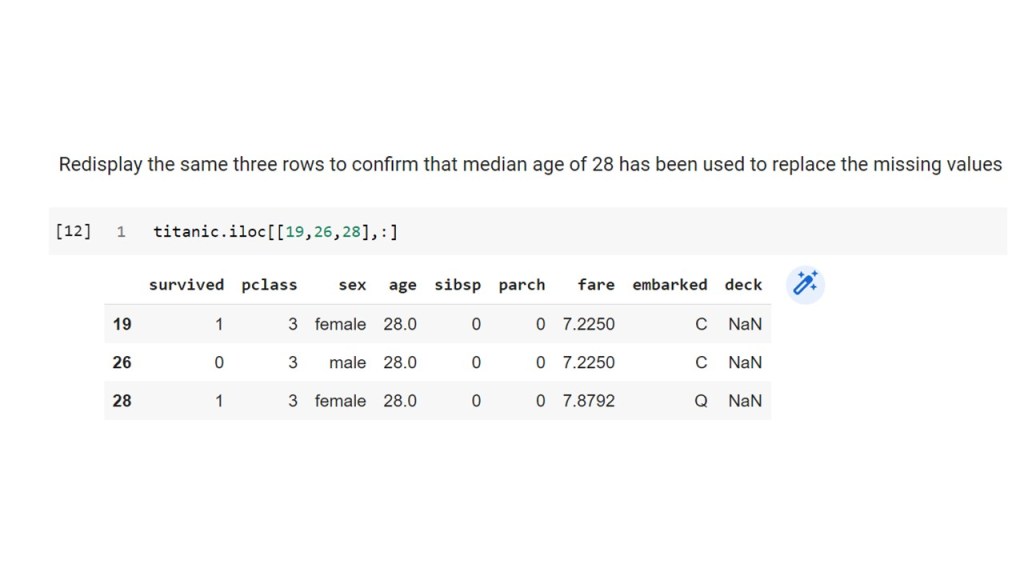Click the 'parch' column header
The image size is (1024, 576).
[x=521, y=285]
